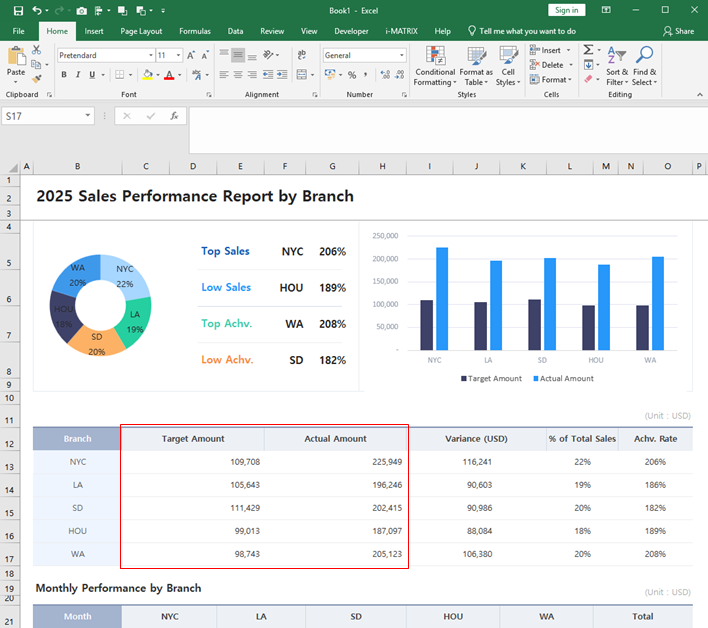Screen dimensions: 708x628
Task: Toggle Italic formatting
Action: [78, 75]
